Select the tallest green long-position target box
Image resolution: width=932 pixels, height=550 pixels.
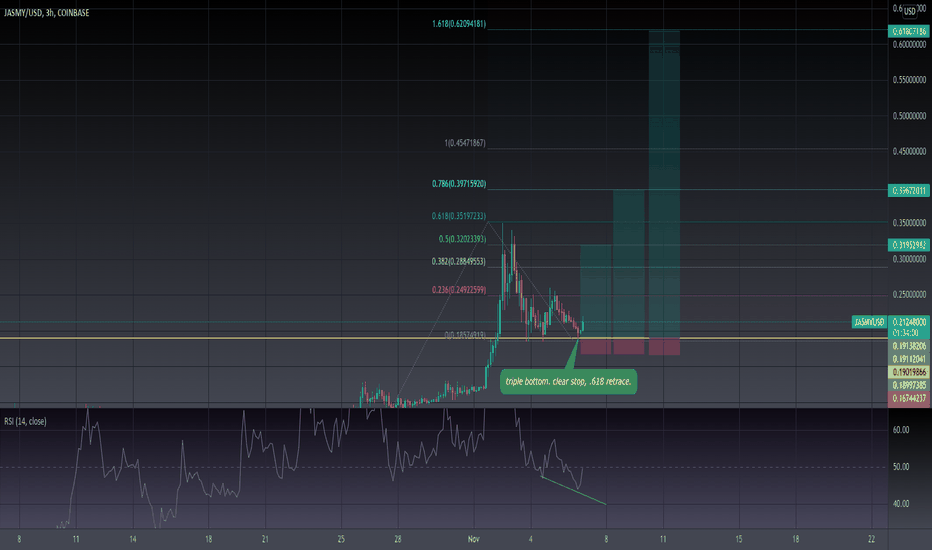[664, 184]
